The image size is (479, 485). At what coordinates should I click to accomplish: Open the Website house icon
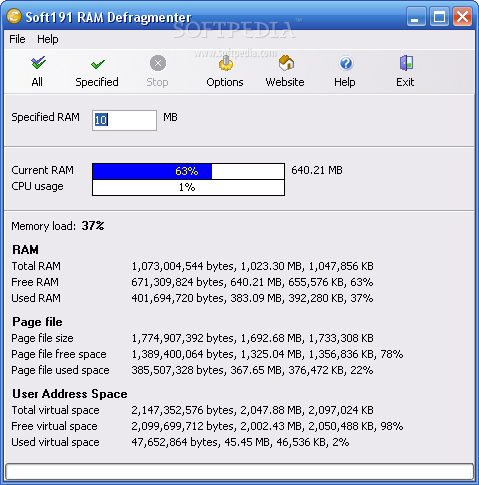click(286, 63)
